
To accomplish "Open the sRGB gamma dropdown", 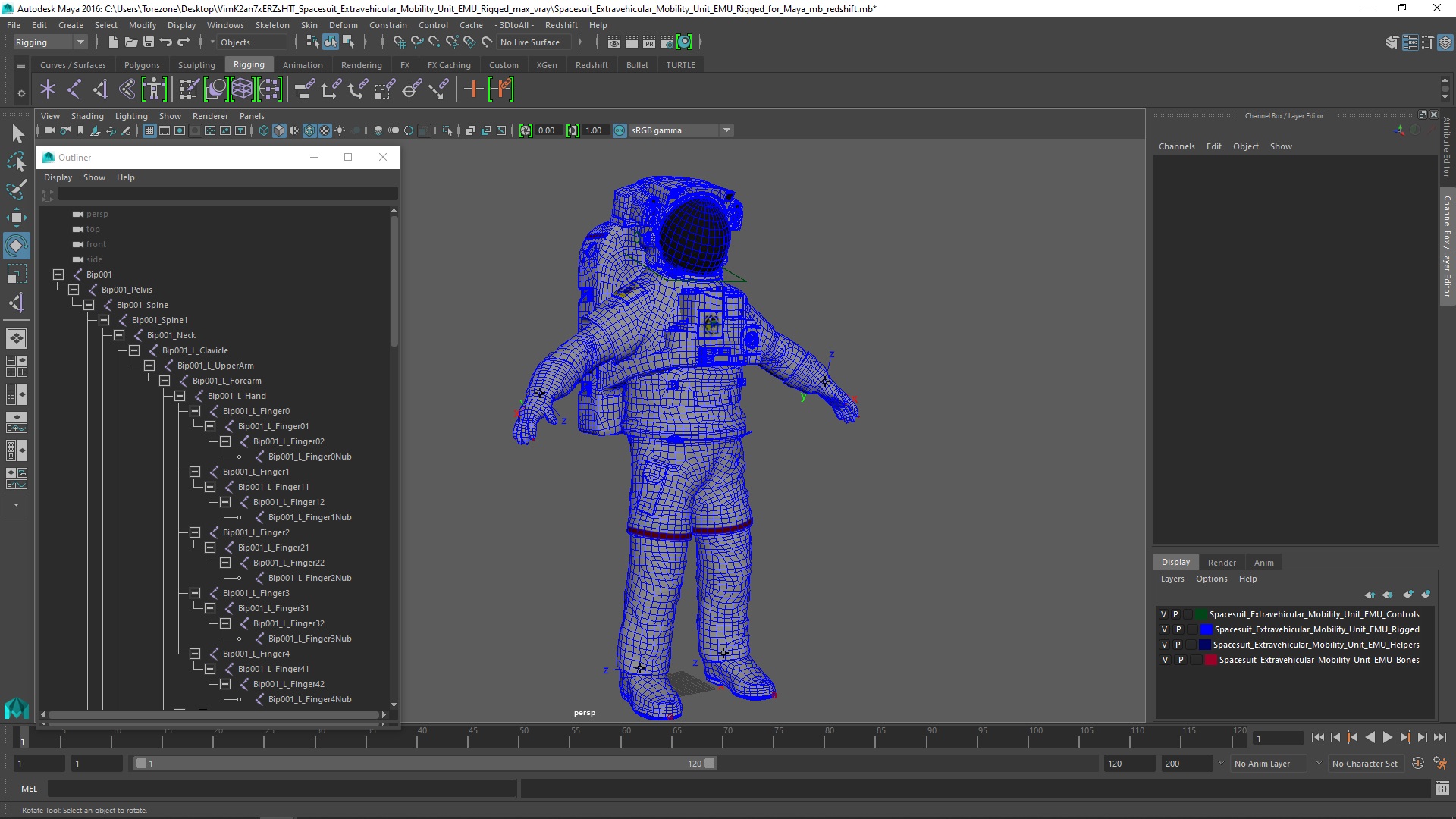I will 726,130.
